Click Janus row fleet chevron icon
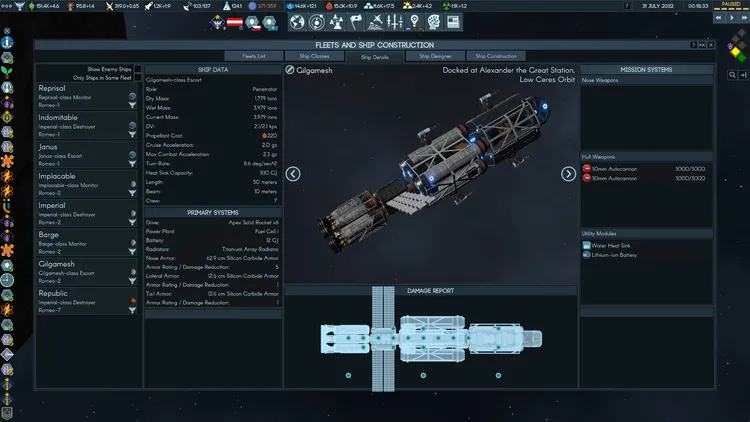 point(132,163)
